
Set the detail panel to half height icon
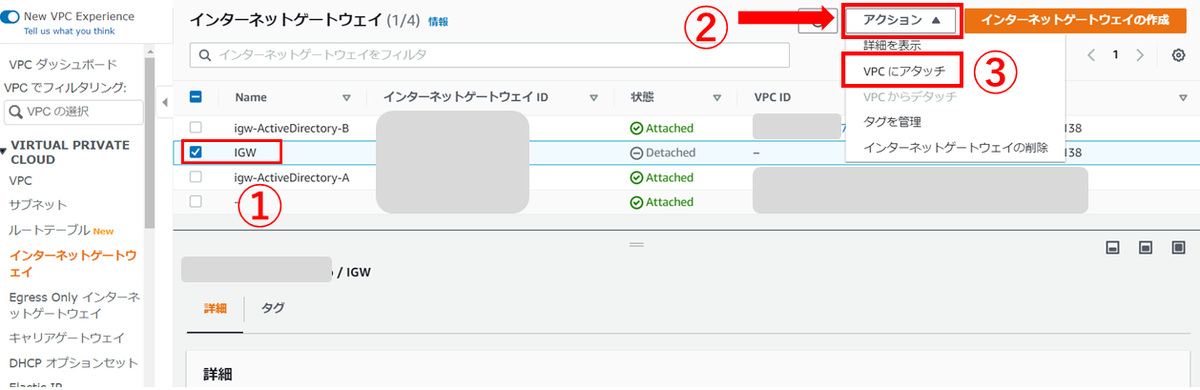point(1145,247)
